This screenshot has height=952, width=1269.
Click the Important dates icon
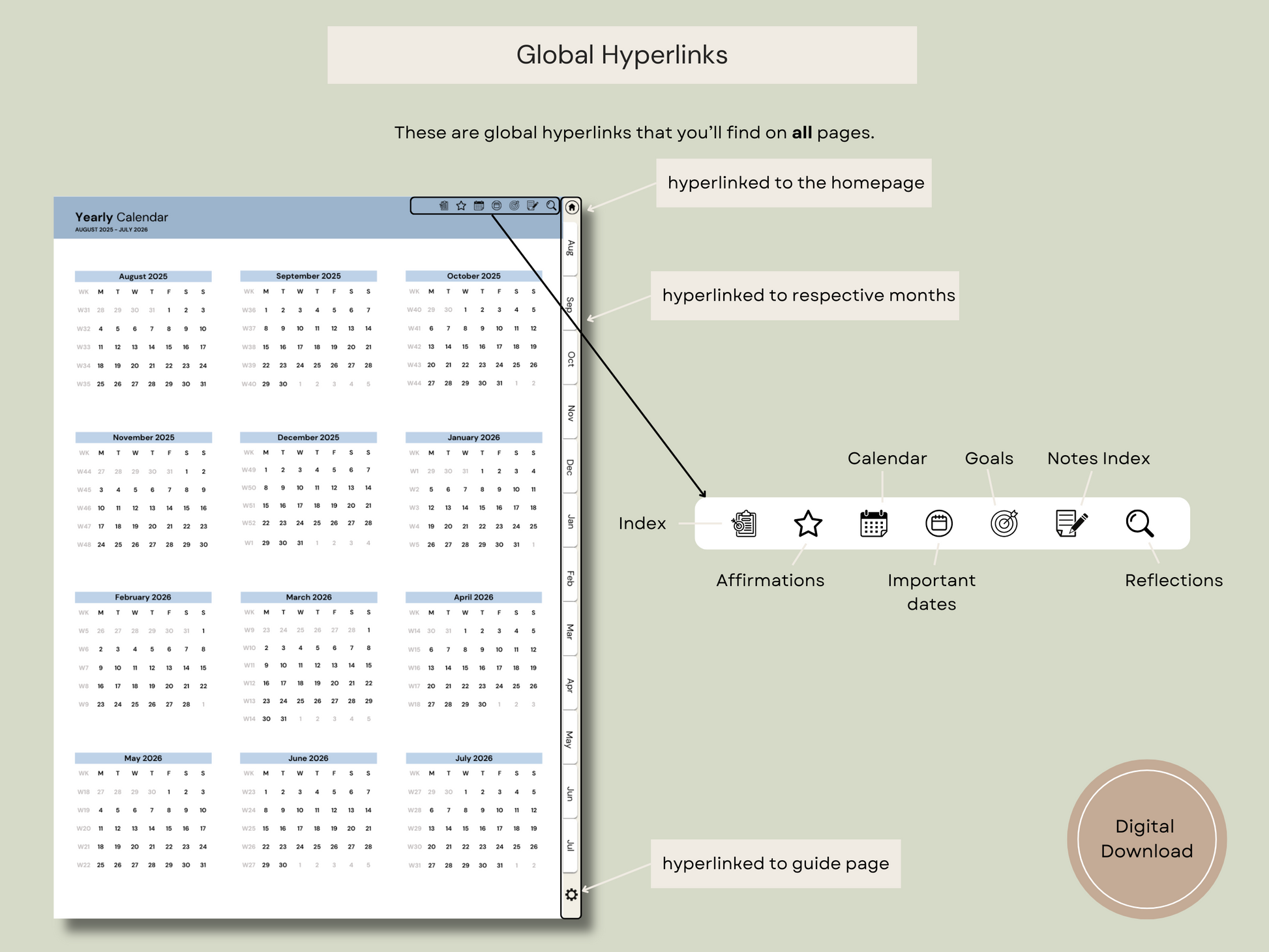pos(938,524)
